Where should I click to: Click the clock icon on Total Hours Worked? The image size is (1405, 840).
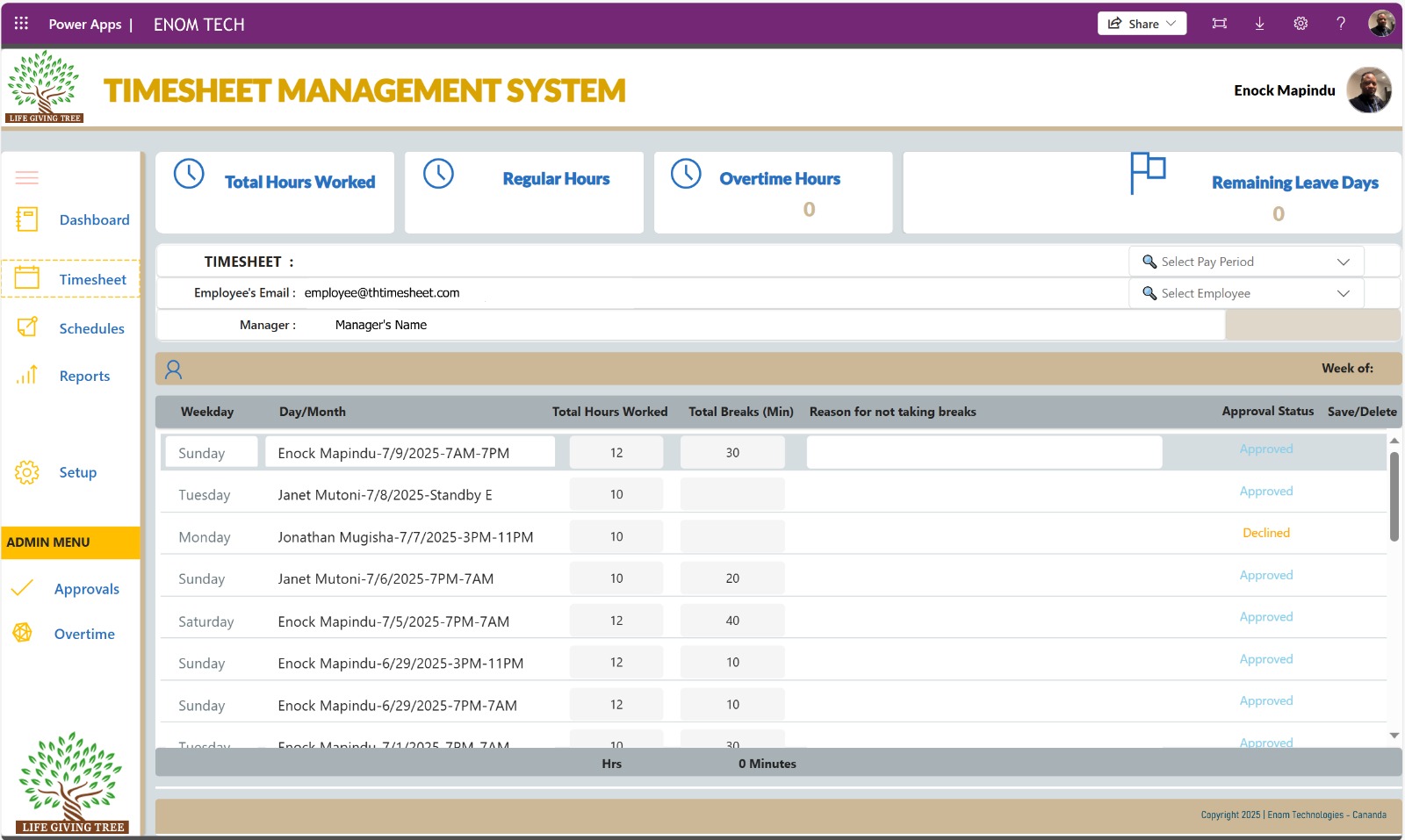[189, 174]
